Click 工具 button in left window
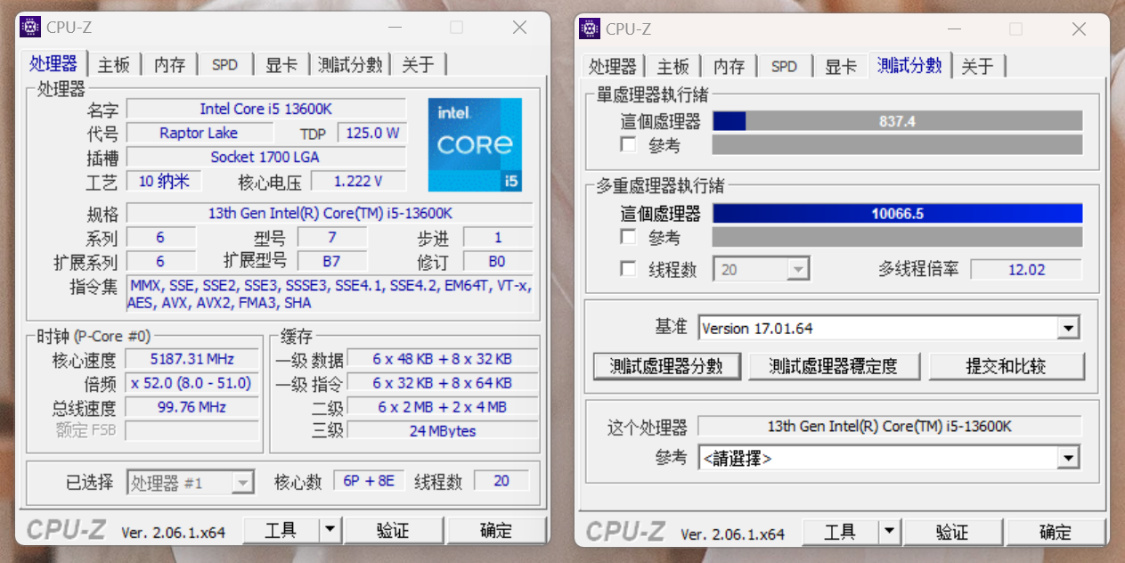1125x563 pixels. (x=281, y=530)
